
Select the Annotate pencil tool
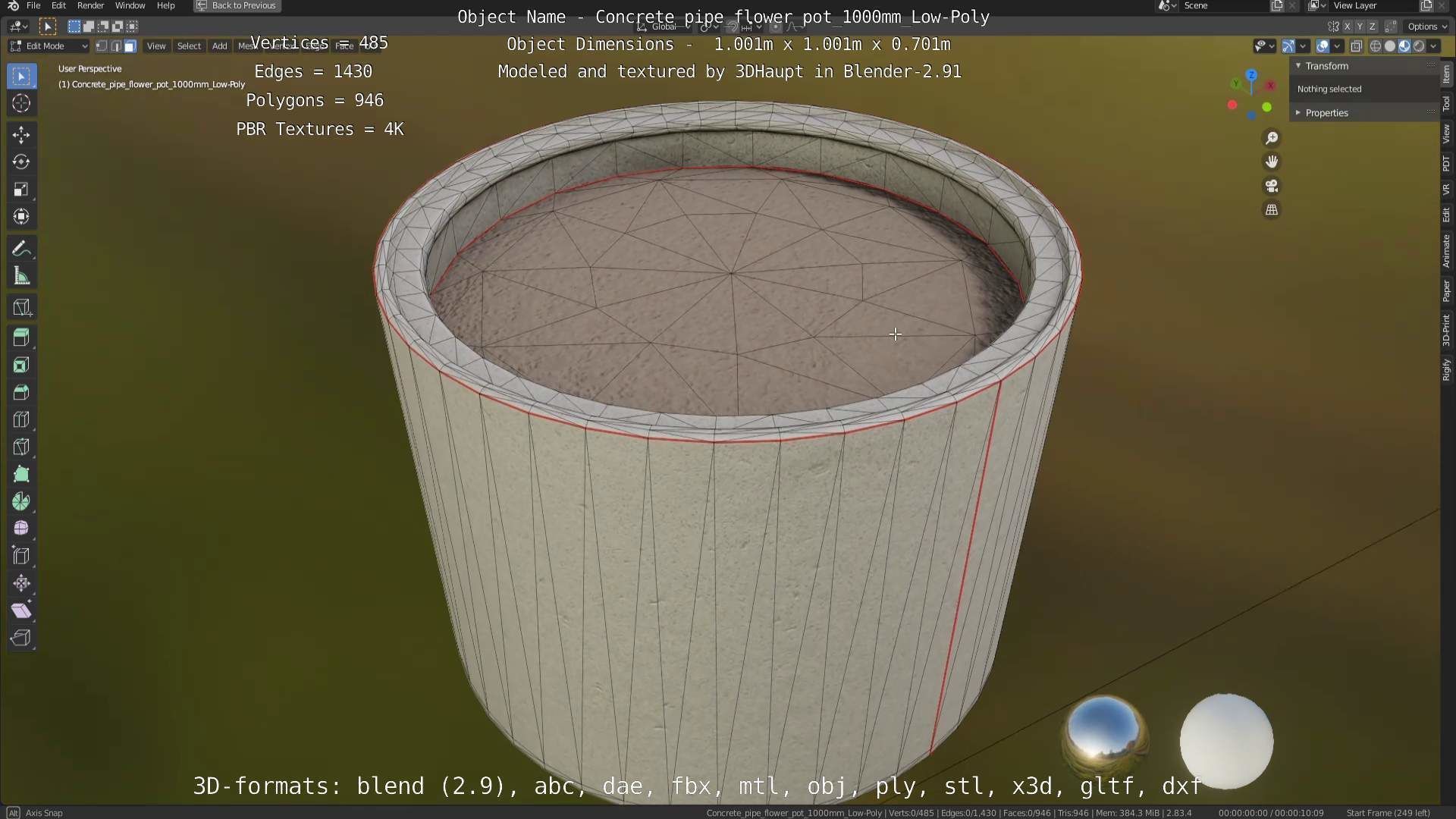(21, 249)
